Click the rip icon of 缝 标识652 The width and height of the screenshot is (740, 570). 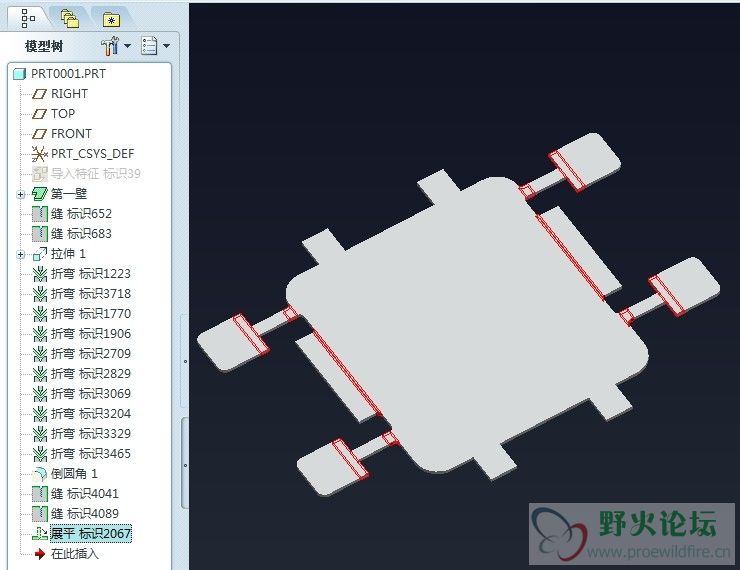coord(40,214)
